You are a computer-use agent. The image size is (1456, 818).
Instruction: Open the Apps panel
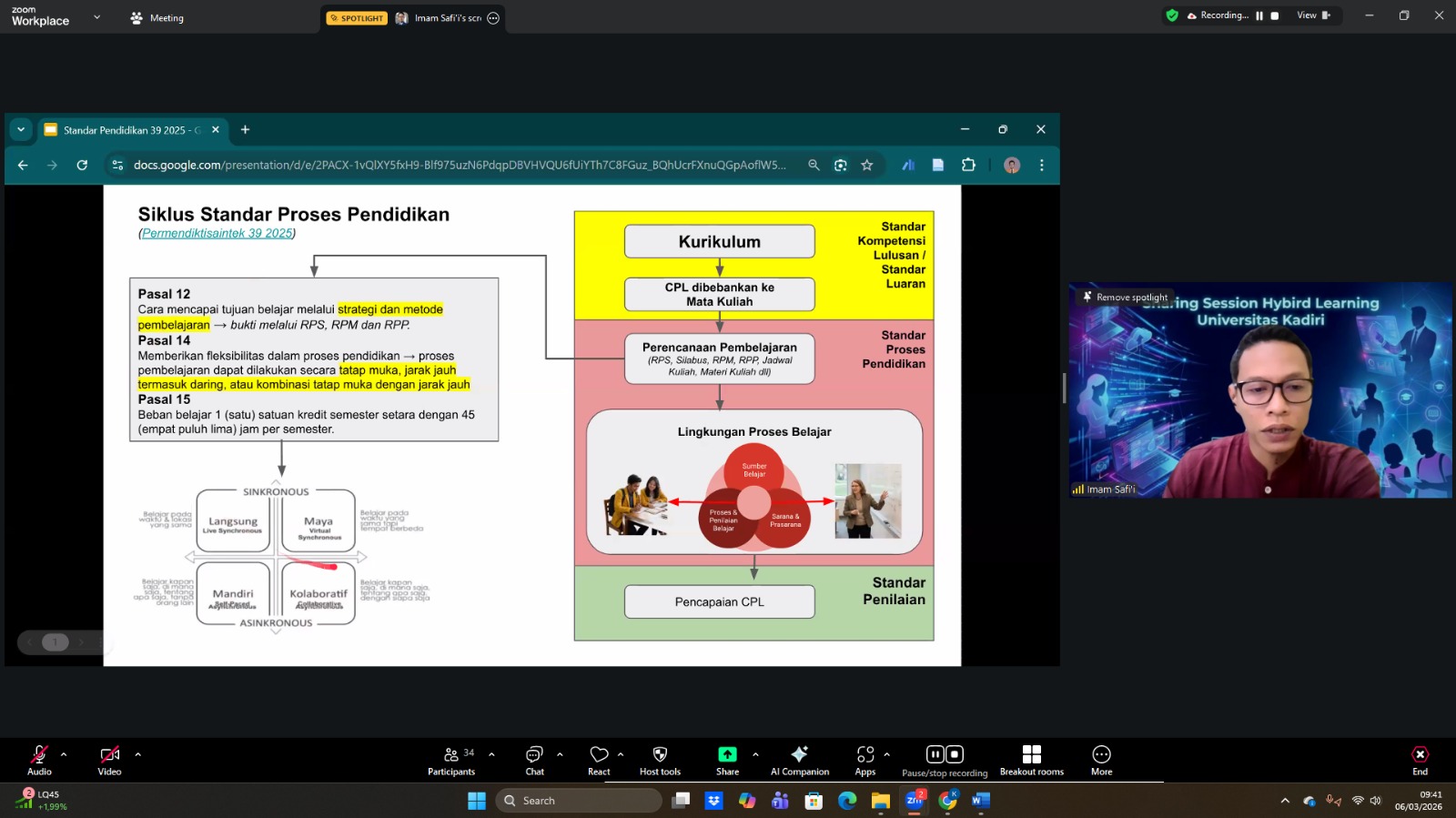tap(864, 760)
